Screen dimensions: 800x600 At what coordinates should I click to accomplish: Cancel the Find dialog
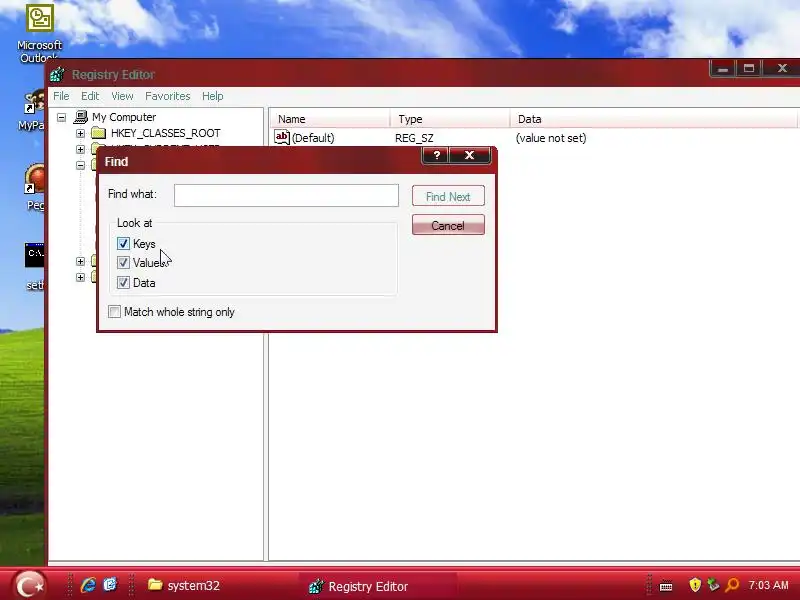coord(448,225)
